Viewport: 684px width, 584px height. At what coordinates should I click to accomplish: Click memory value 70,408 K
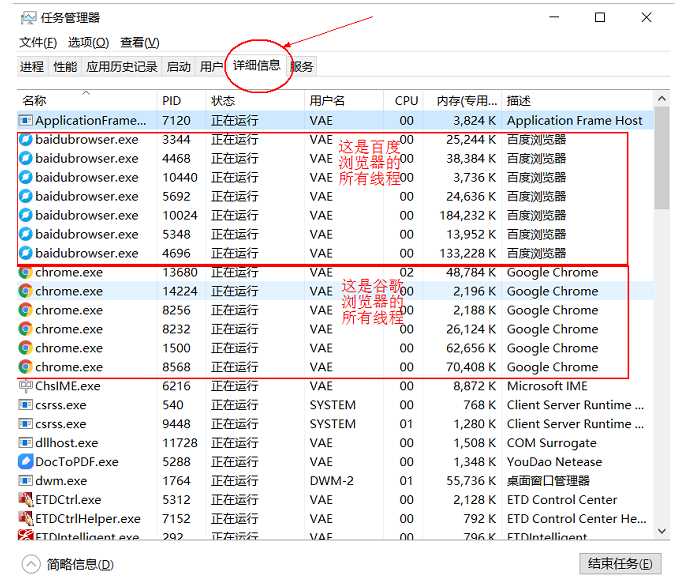point(471,367)
